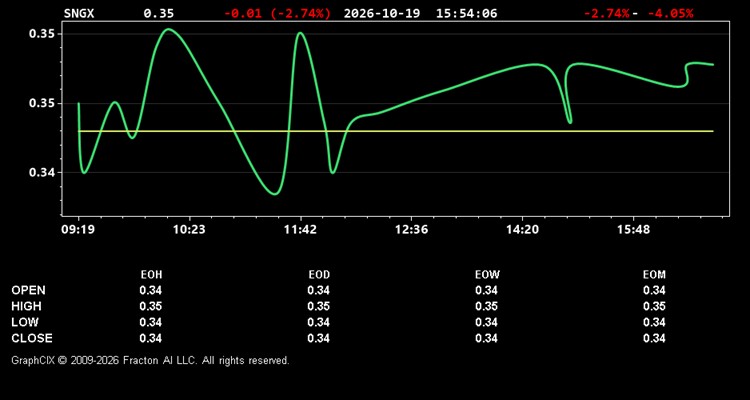
Task: Select the EOW HIGH value 0.35
Action: (x=486, y=306)
